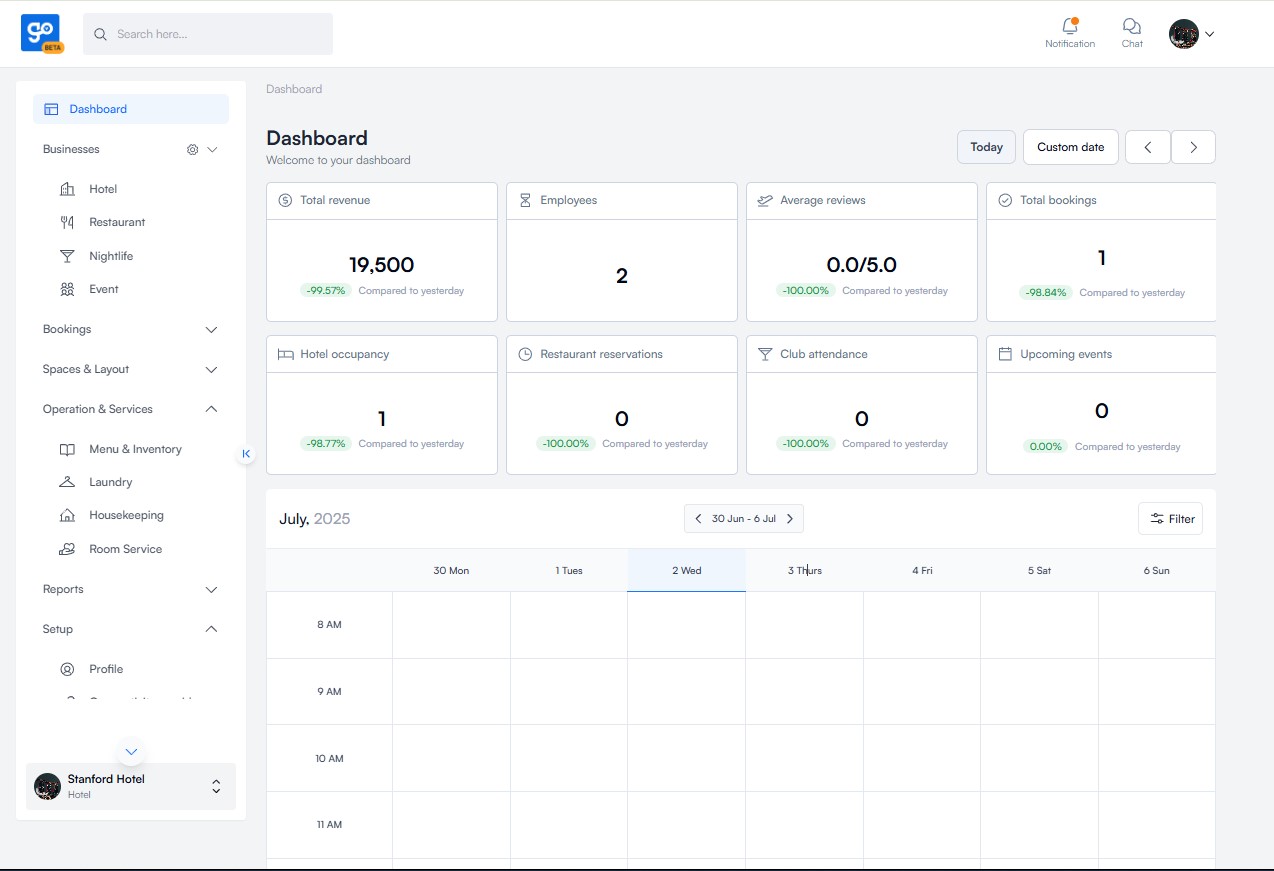The image size is (1274, 871).
Task: Open Businesses settings gear icon
Action: tap(192, 149)
